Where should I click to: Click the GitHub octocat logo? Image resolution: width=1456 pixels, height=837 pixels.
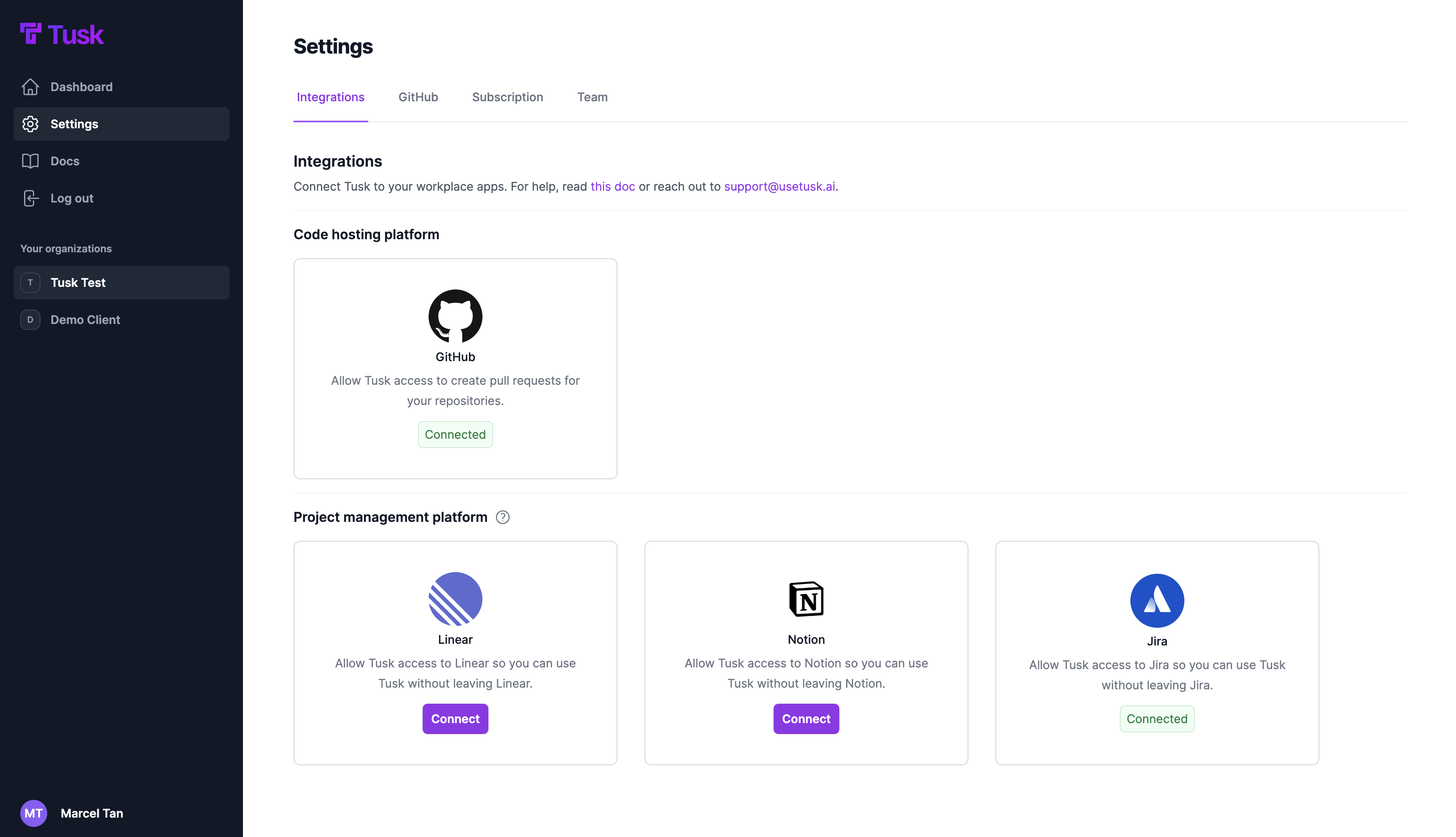click(455, 316)
